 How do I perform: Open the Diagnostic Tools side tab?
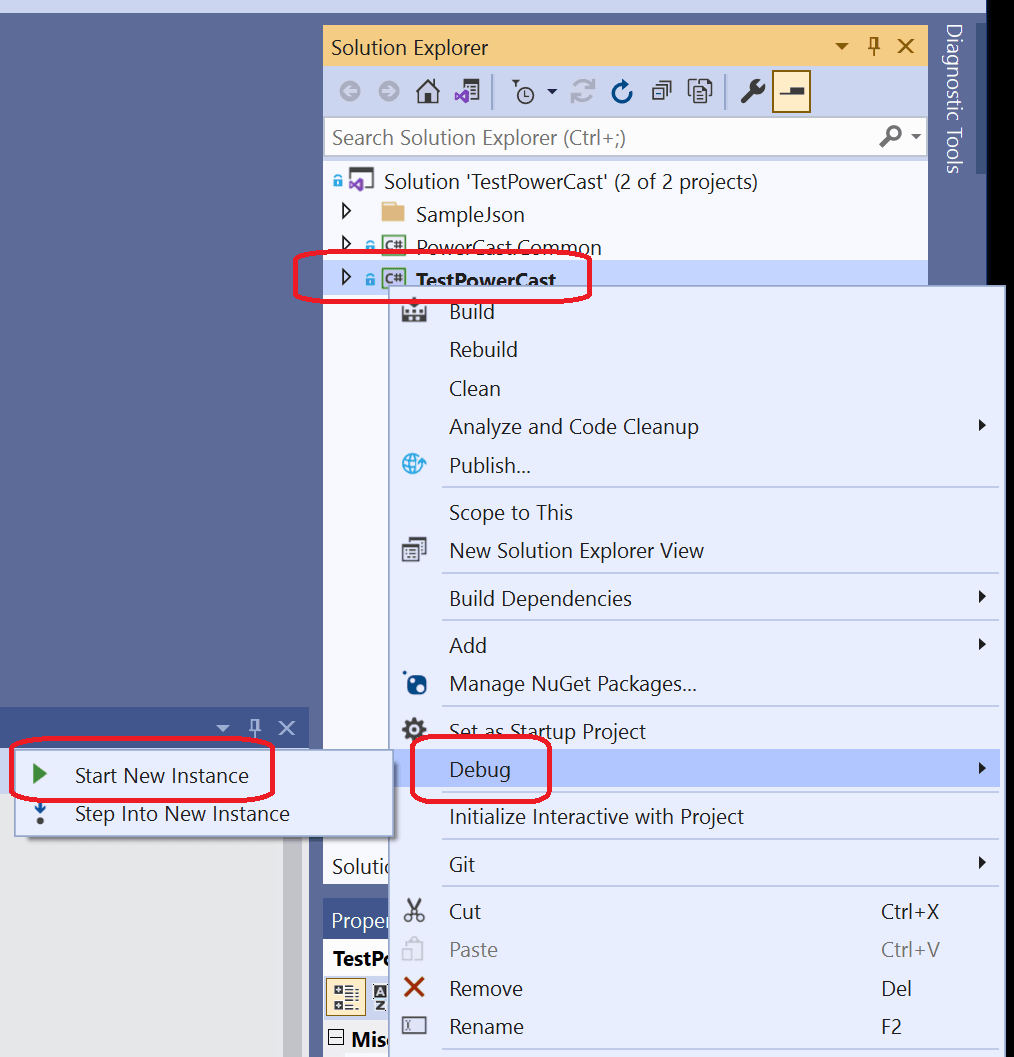(x=953, y=100)
